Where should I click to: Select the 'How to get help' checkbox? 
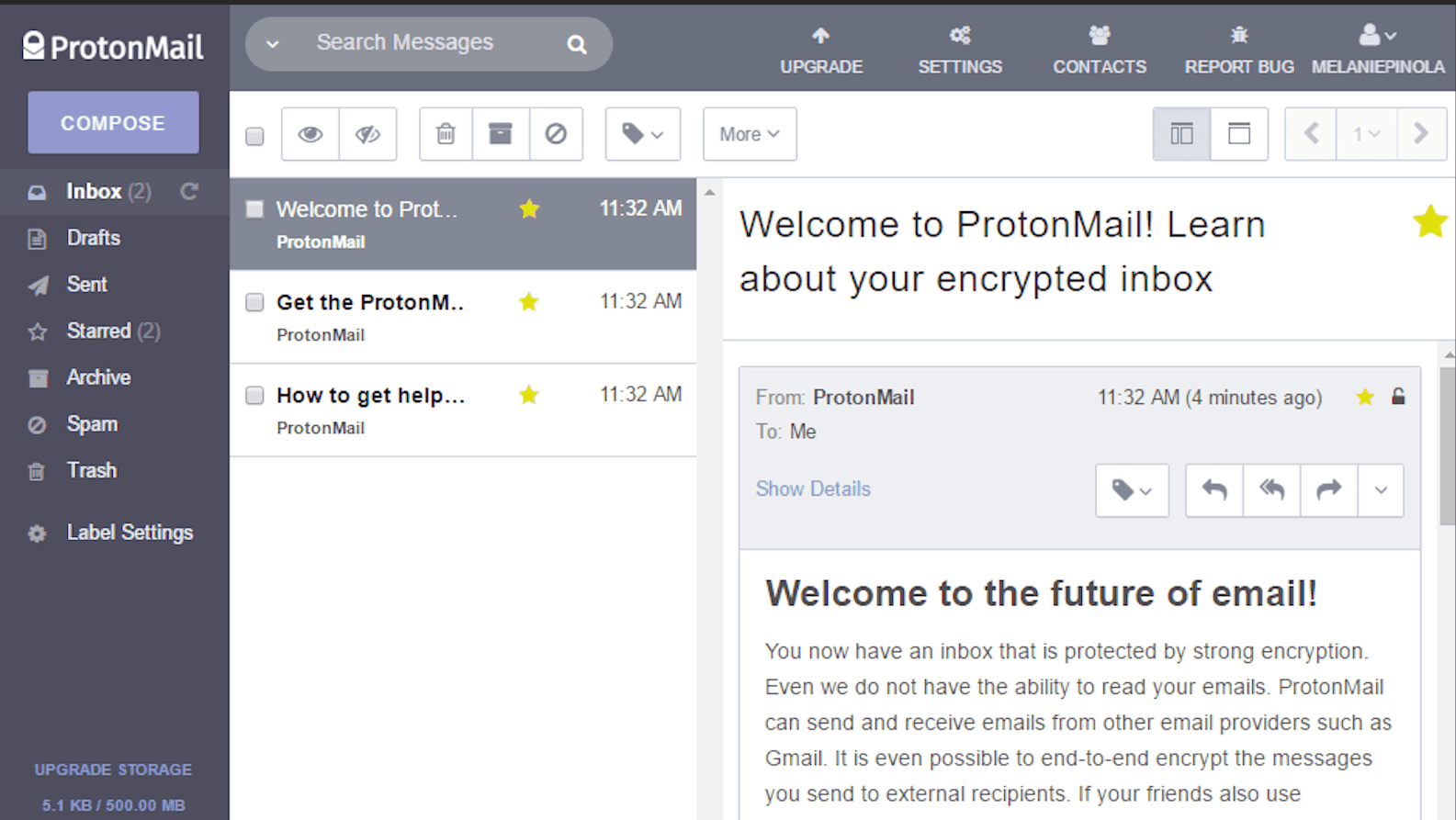pos(255,395)
